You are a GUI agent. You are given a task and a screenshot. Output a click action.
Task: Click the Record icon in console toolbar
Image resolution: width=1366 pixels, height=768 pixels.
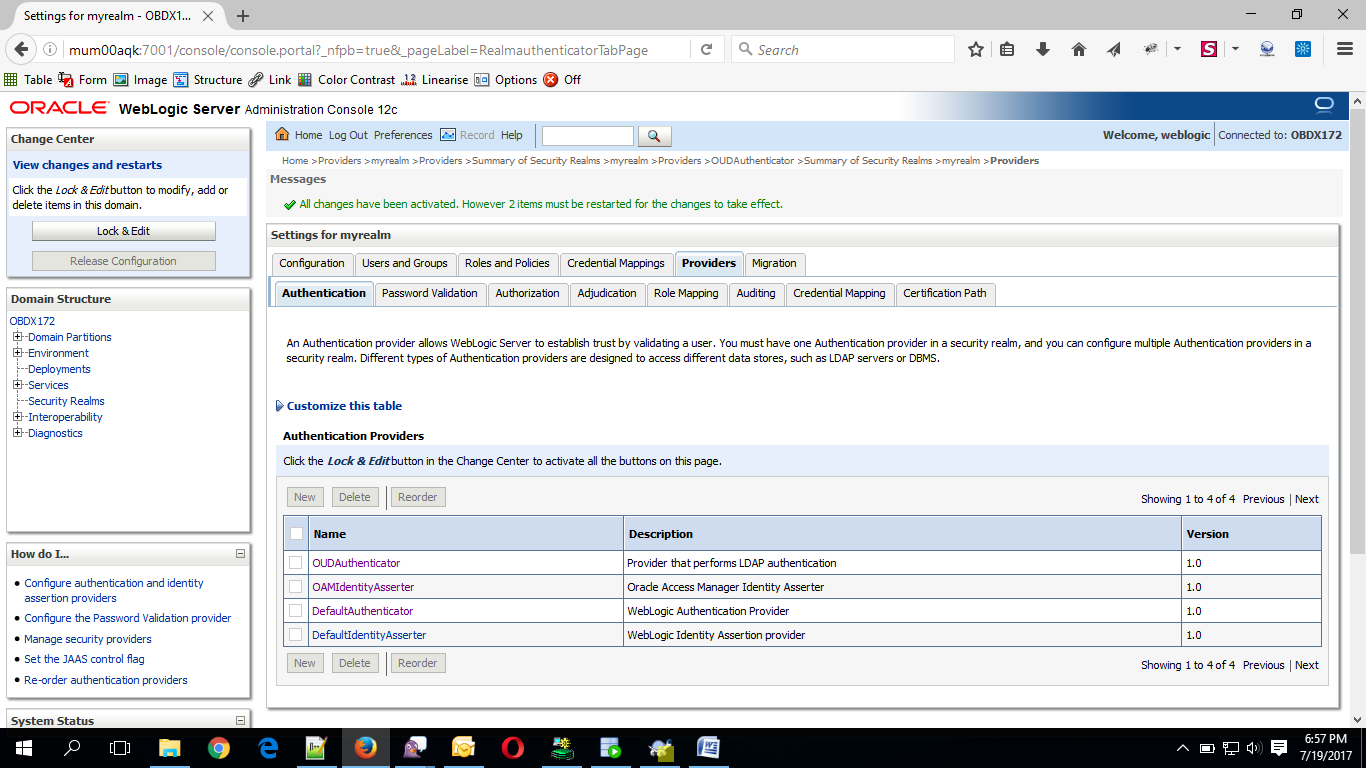click(x=448, y=135)
